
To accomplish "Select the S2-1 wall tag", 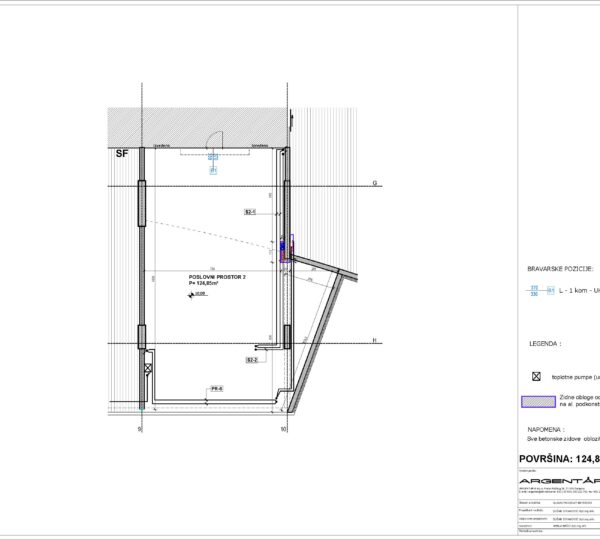I will pyautogui.click(x=251, y=212).
